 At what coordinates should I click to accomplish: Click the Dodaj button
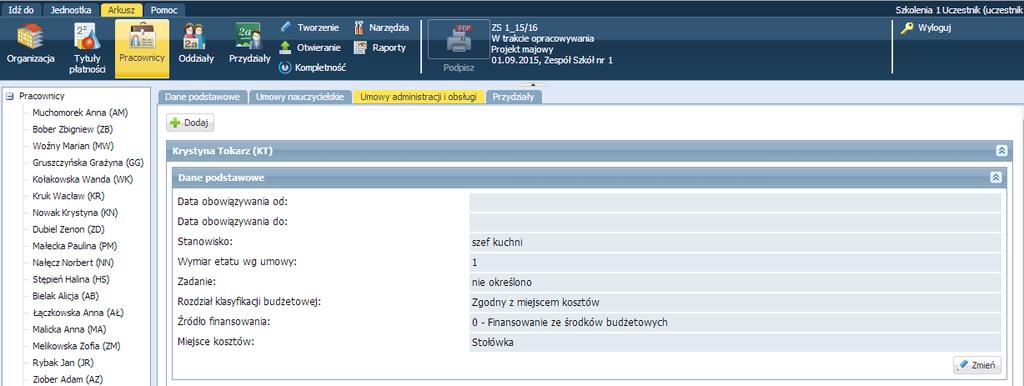pyautogui.click(x=191, y=123)
